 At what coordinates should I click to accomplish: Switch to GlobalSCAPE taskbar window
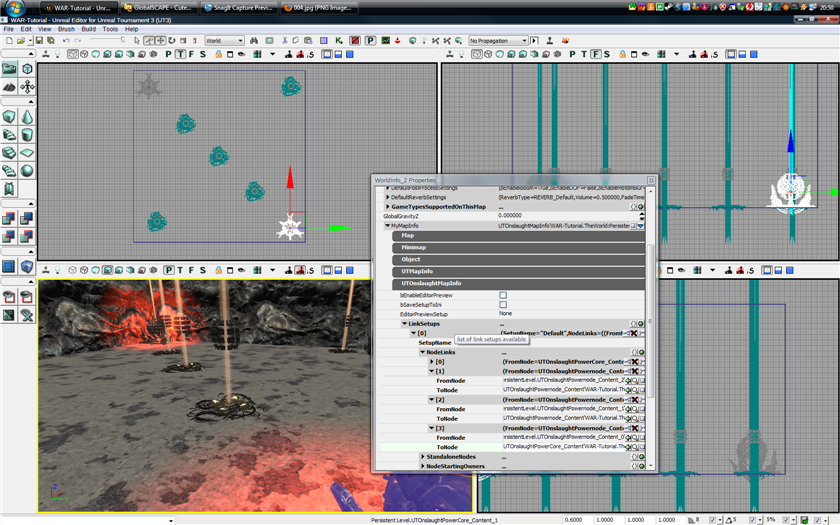[159, 8]
